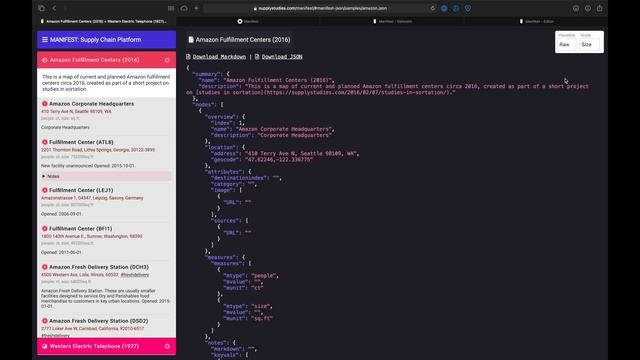This screenshot has width=640, height=360.
Task: Click the file icon beside Download Markdown
Action: click(x=188, y=57)
